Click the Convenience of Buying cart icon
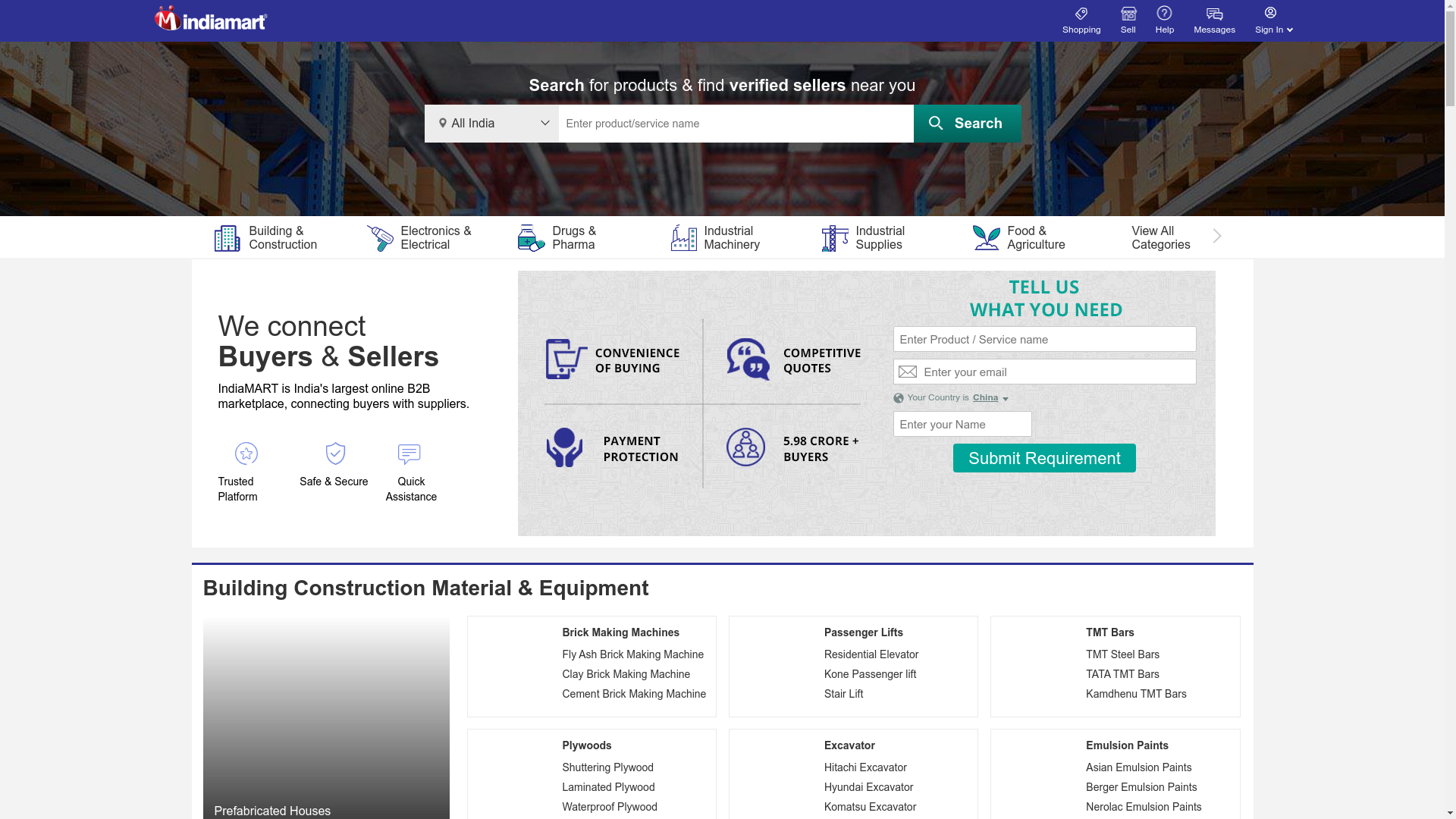The image size is (1456, 819). click(x=566, y=359)
